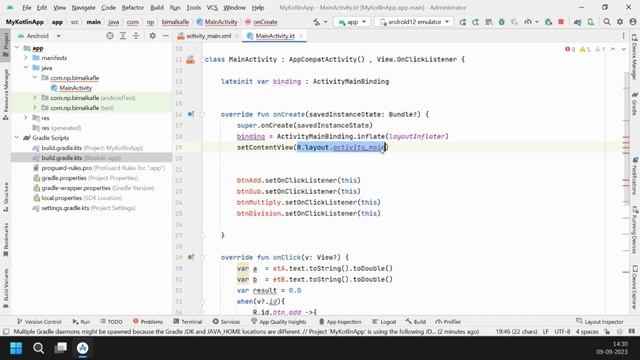
Task: Open the VCS menu
Action: pyautogui.click(x=212, y=7)
